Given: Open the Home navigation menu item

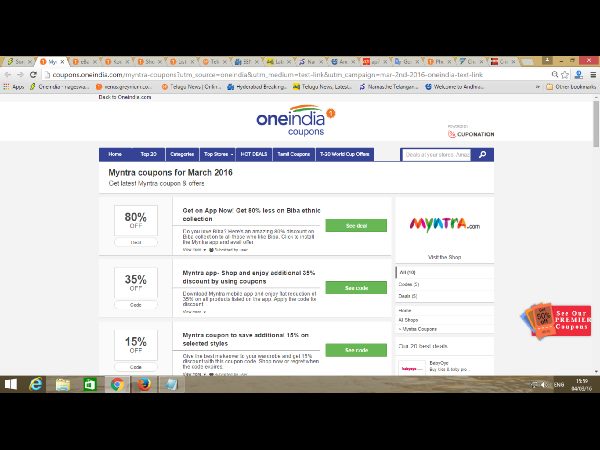Looking at the screenshot, I should [x=115, y=155].
